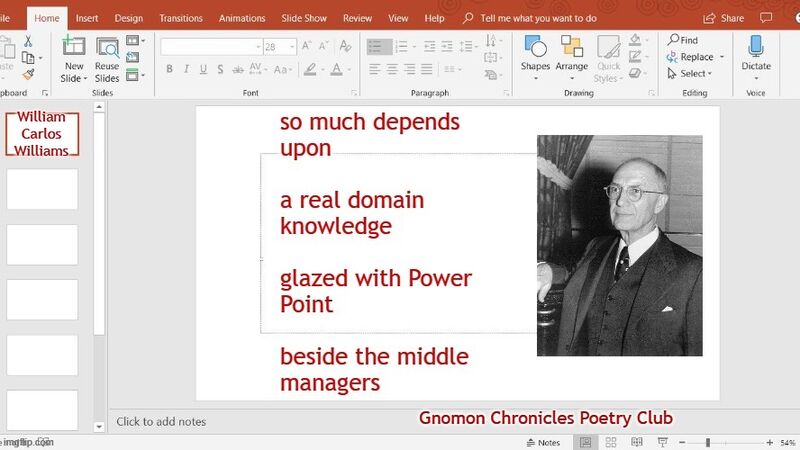Toggle Underline formatting
The image size is (800, 450).
203,69
